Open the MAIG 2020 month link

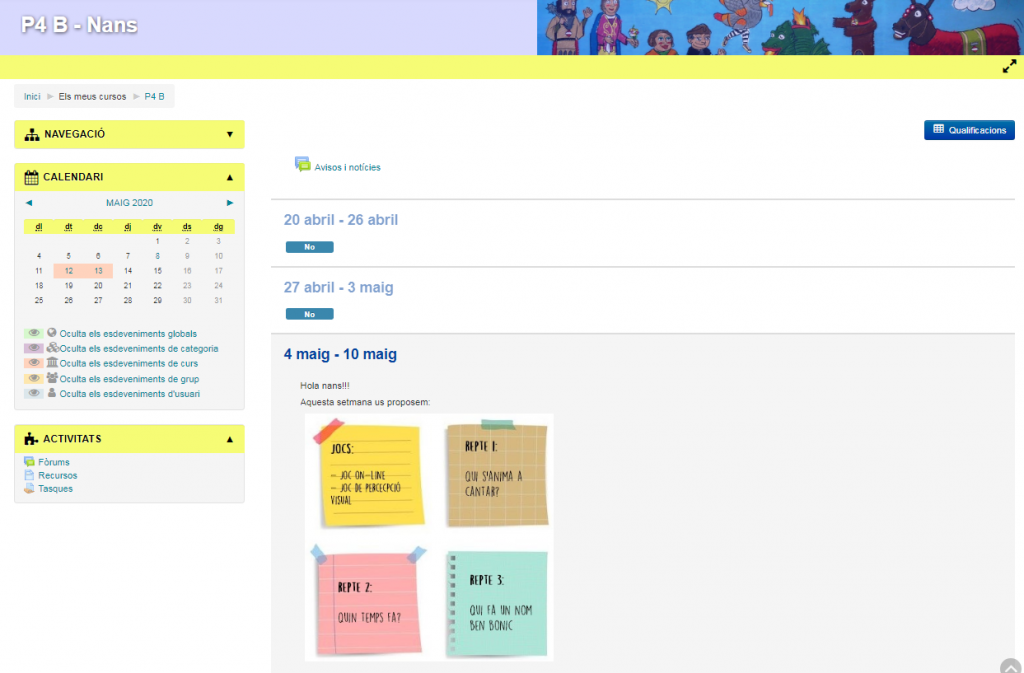[129, 203]
